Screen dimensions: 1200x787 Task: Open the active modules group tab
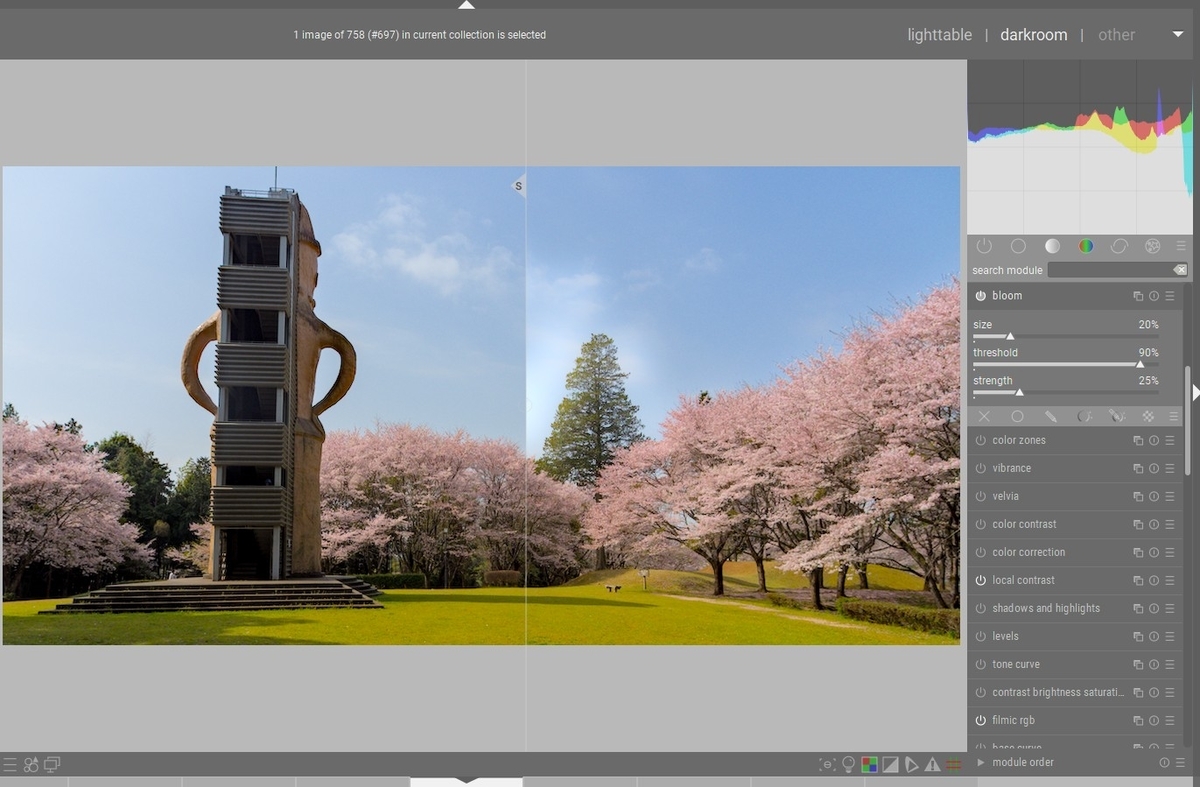coord(984,245)
